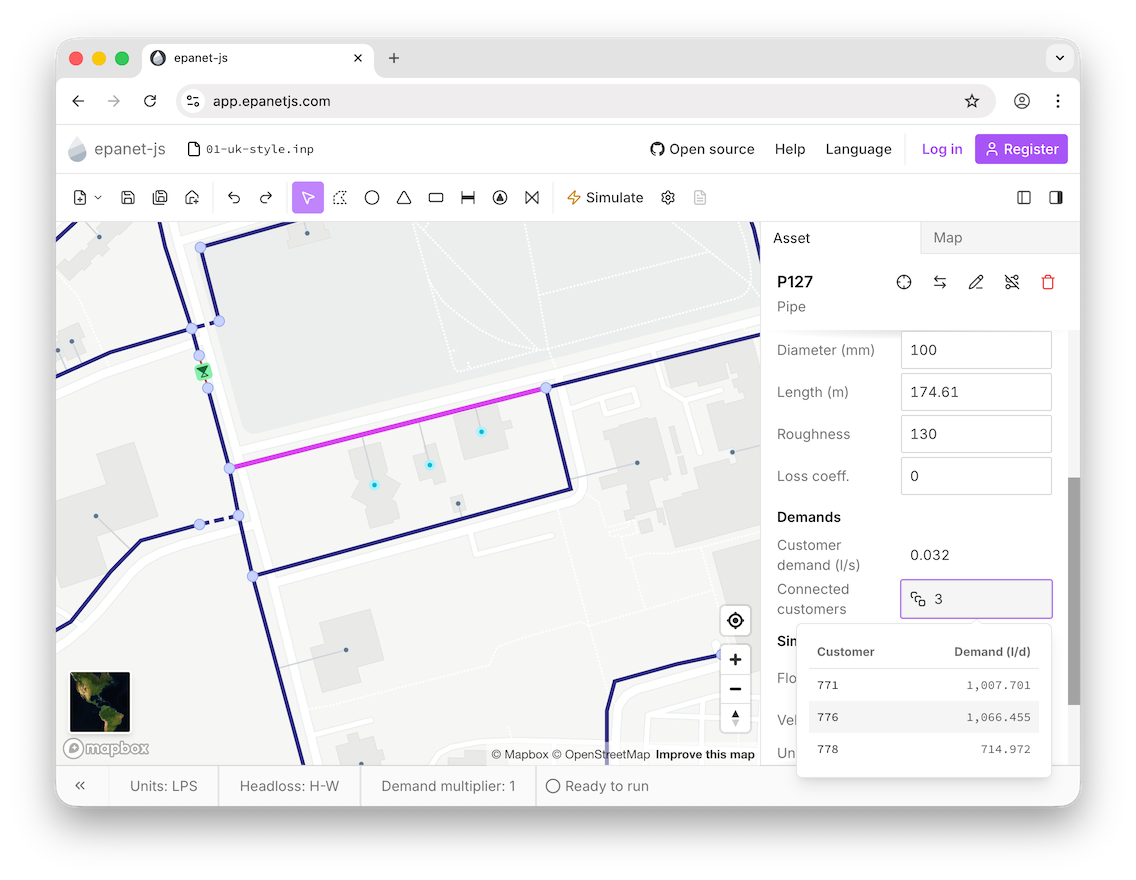Split pipe P127 with the scissors icon

(x=1012, y=282)
